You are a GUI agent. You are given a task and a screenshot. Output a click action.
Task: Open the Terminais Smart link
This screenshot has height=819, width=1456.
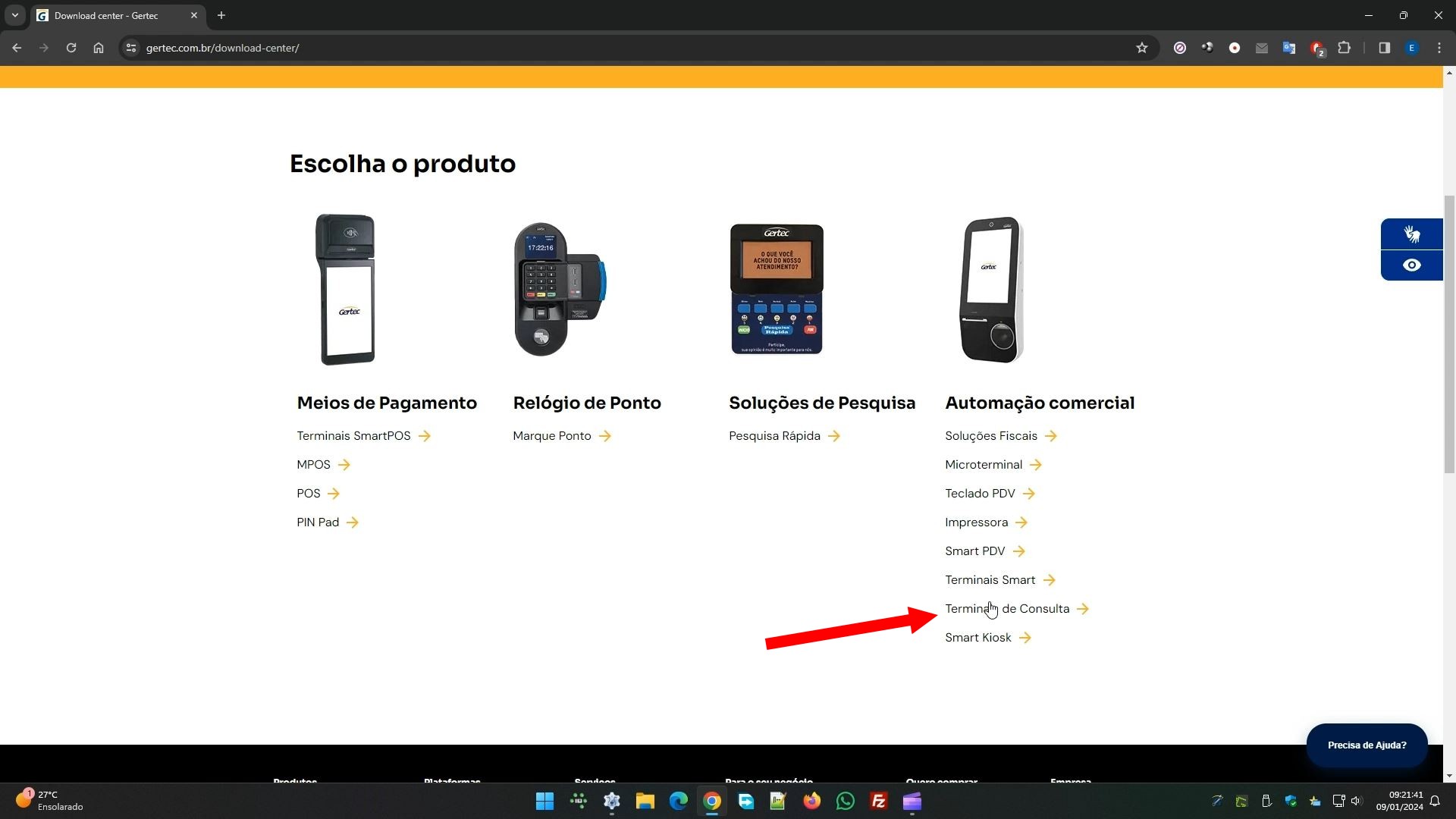999,580
